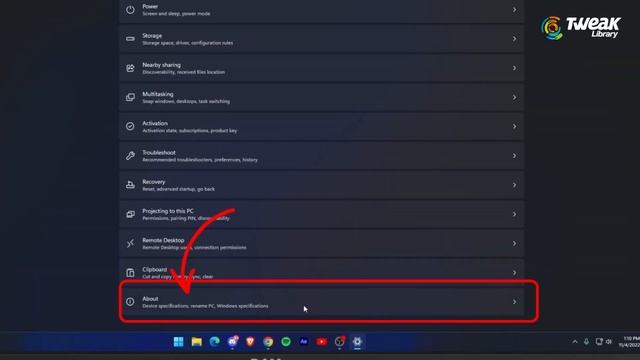Click the Remote Desktop icon
This screenshot has width=640, height=360.
(x=130, y=244)
